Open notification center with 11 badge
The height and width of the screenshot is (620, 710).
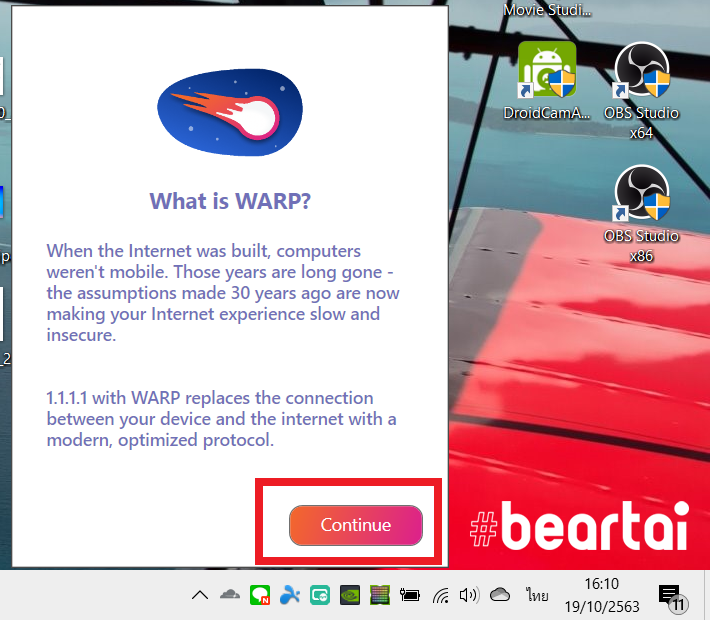click(x=672, y=597)
